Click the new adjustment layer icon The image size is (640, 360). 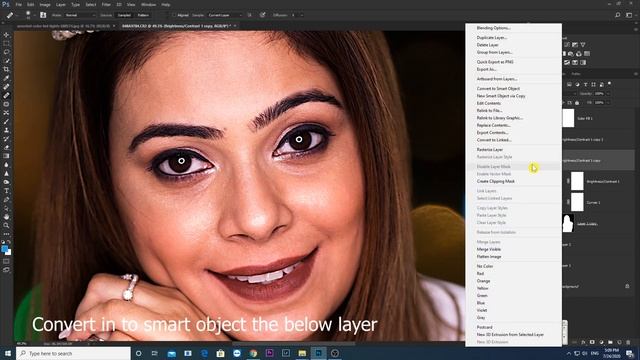[601, 342]
